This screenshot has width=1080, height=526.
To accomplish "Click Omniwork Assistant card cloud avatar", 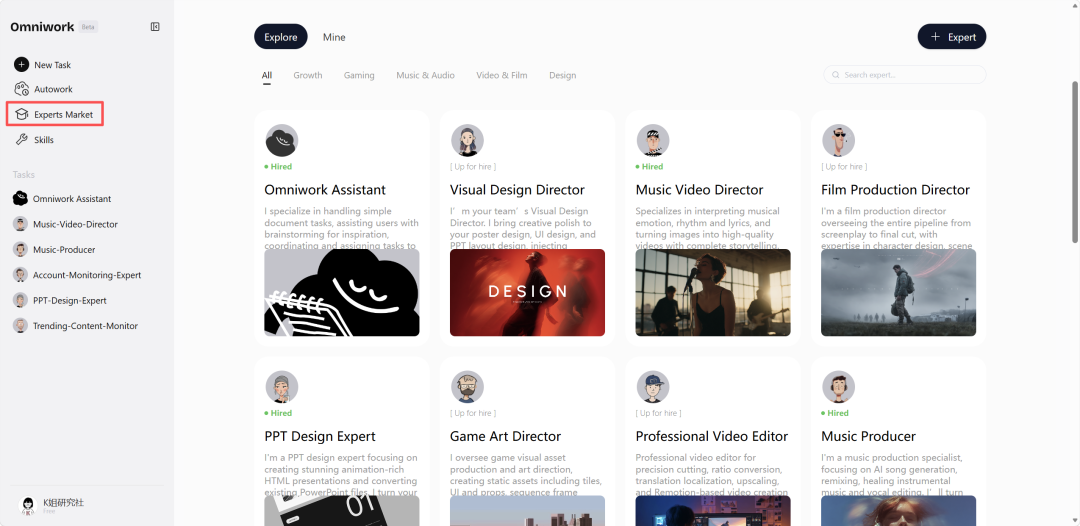I will tap(282, 140).
